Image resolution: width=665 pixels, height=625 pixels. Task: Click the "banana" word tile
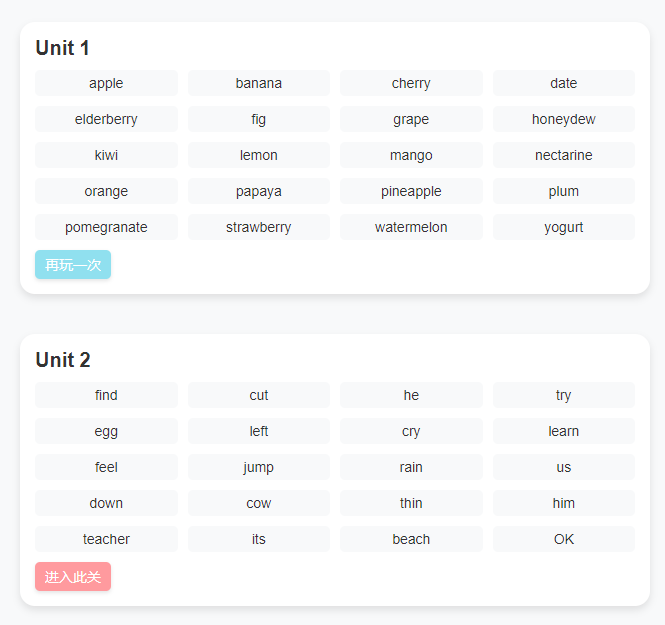pyautogui.click(x=259, y=83)
